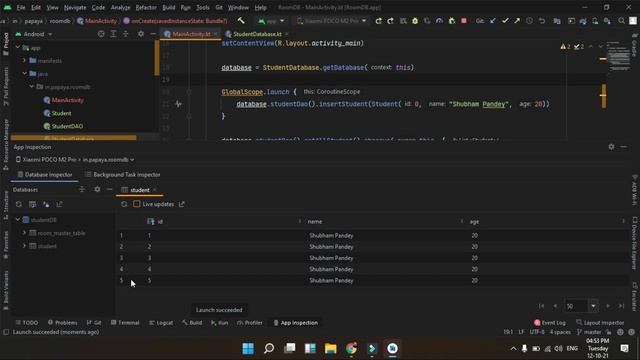Screen dimensions: 640x360
Task: Click the Make Project hammer icon
Action: tap(241, 21)
